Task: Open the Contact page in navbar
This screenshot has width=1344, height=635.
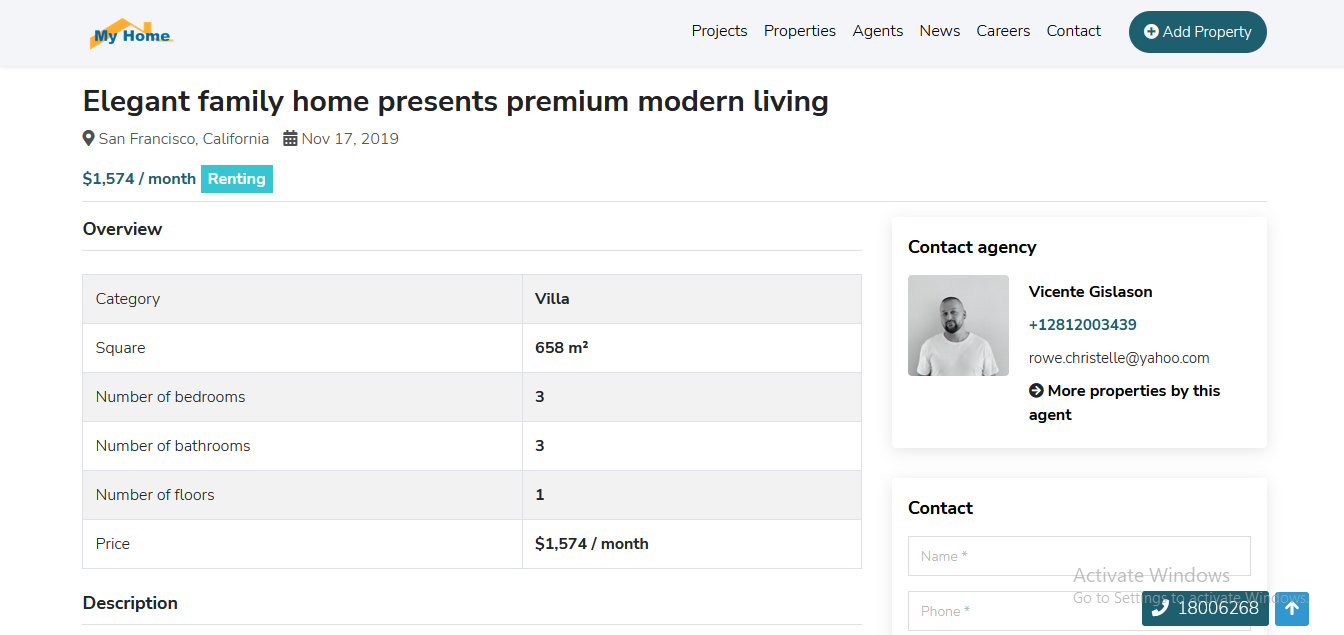Action: (x=1074, y=31)
